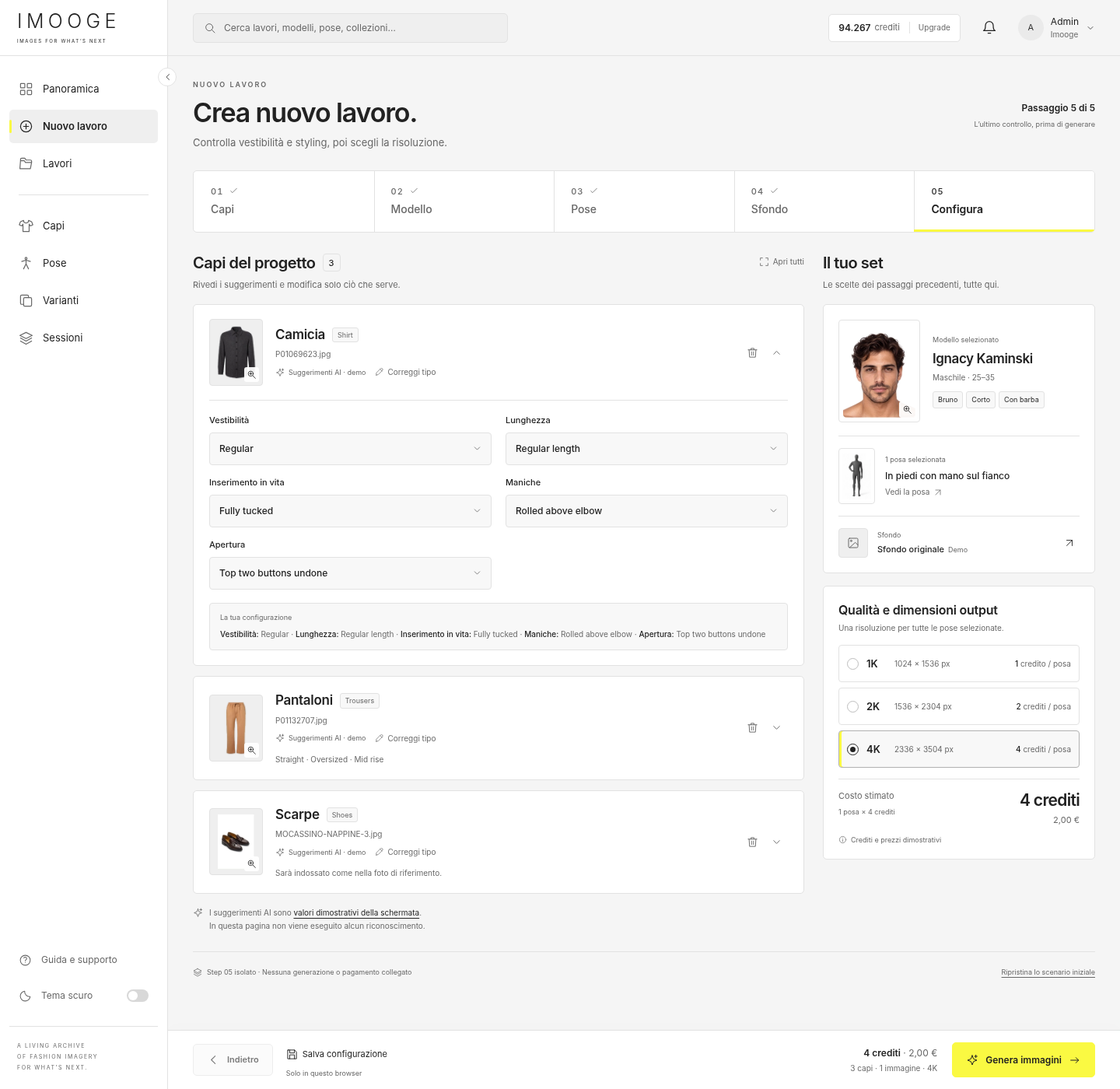The width and height of the screenshot is (1120, 1089).
Task: Select the 2K resolution option
Action: (x=959, y=707)
